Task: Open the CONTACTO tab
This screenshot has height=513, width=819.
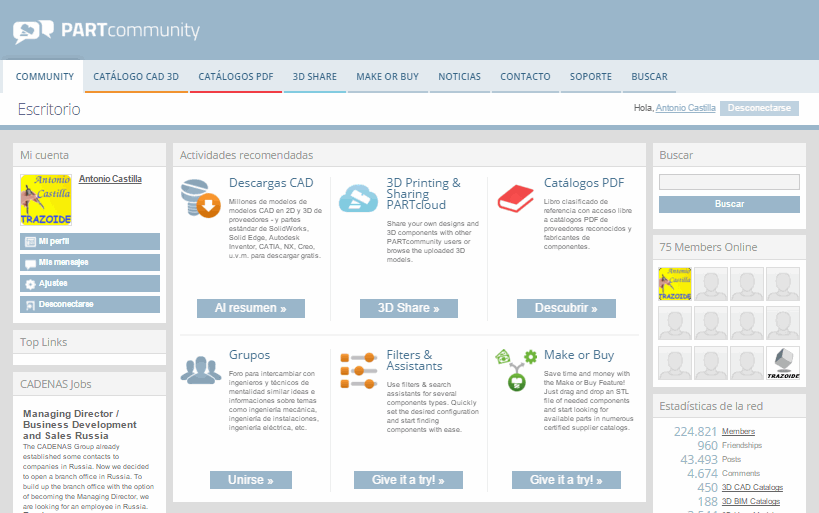Action: click(525, 76)
